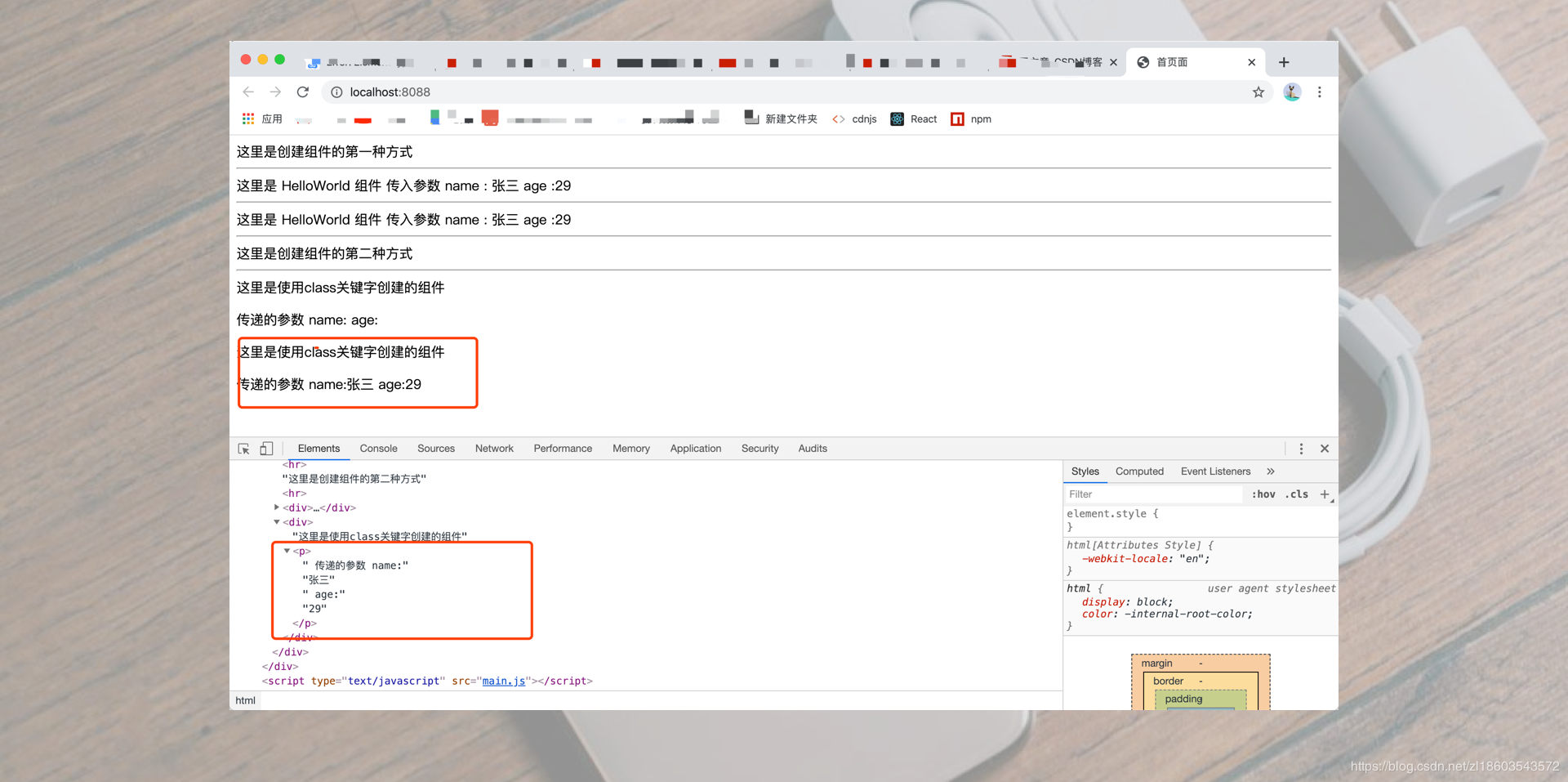Open the DevTools more options menu
The height and width of the screenshot is (782, 1568).
pyautogui.click(x=1301, y=448)
